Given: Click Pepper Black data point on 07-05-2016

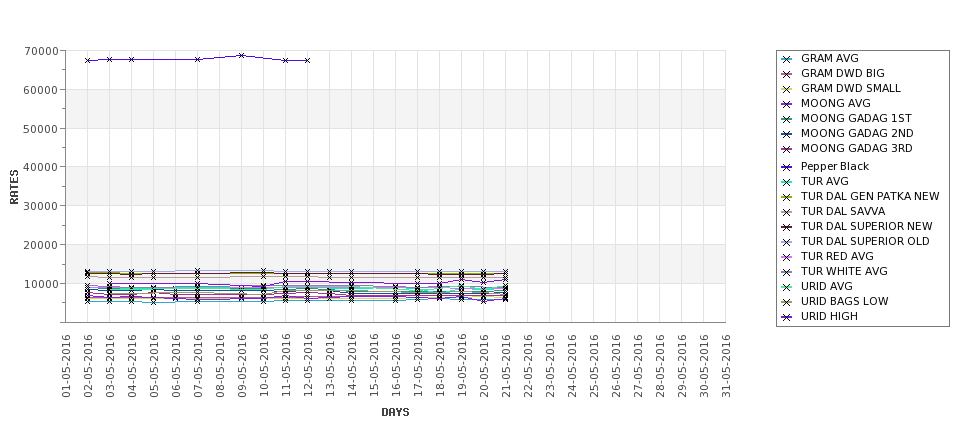Looking at the screenshot, I should (197, 59).
